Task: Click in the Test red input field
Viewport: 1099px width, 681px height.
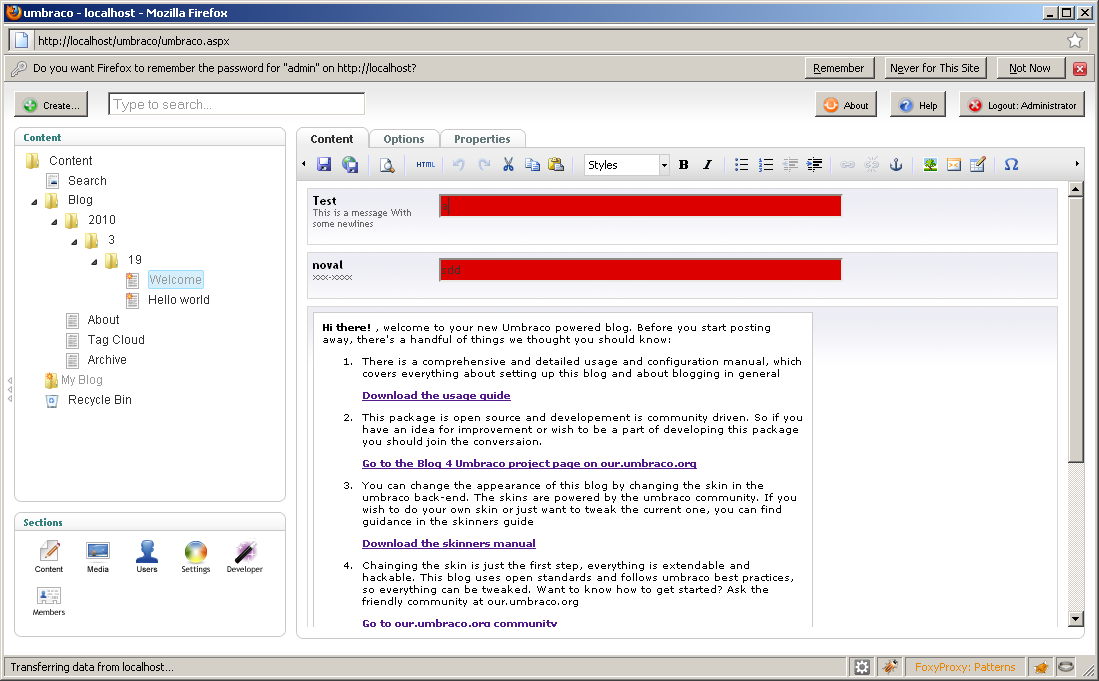Action: tap(640, 206)
